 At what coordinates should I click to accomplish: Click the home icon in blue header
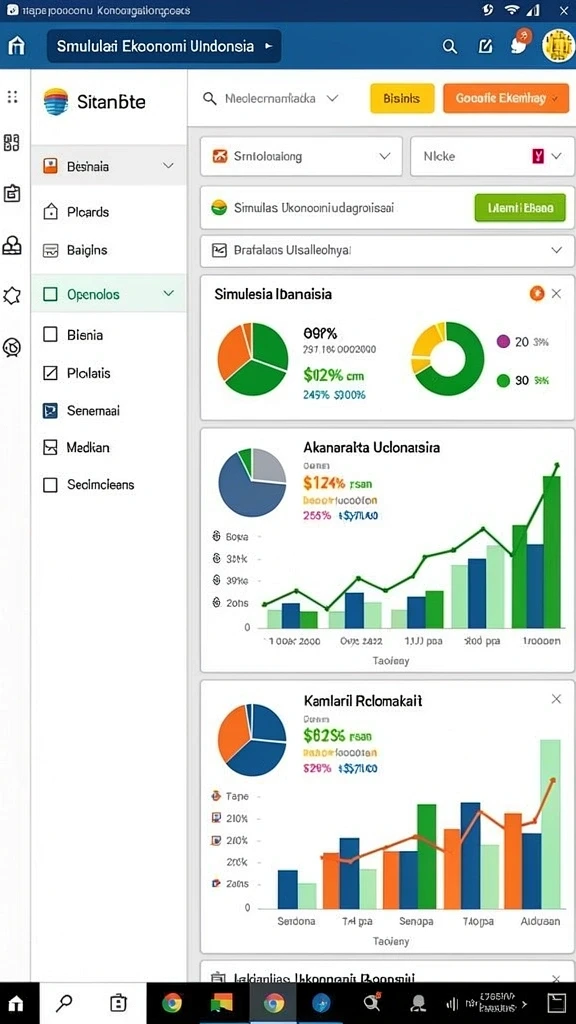point(16,46)
